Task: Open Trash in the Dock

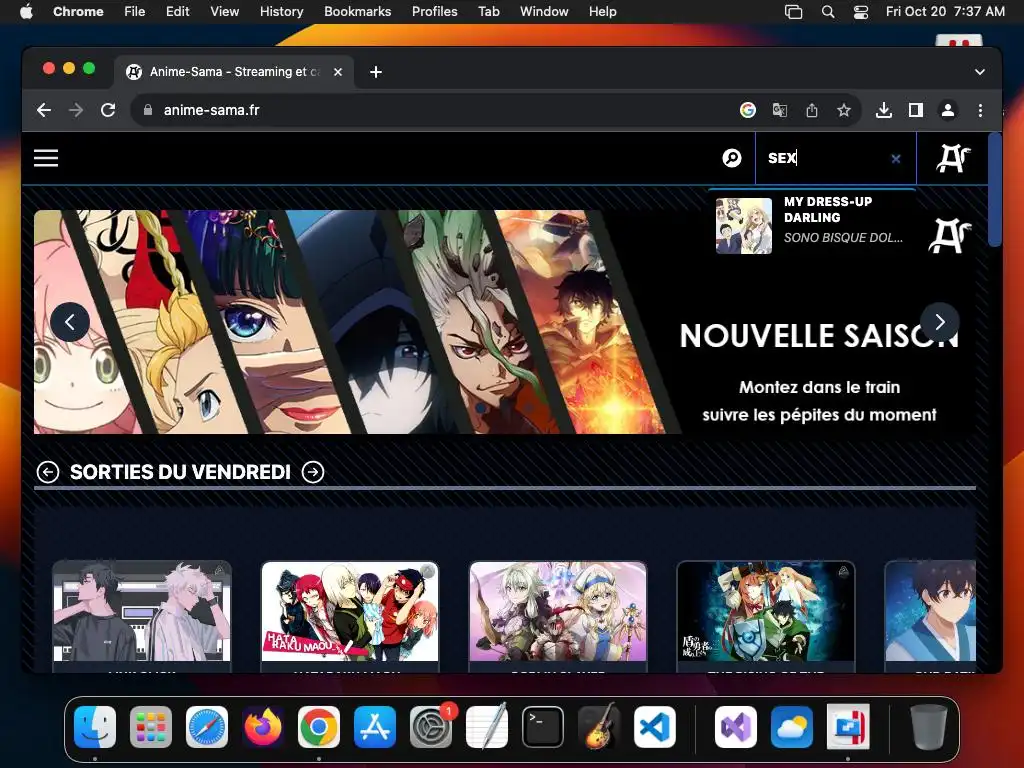Action: point(929,726)
